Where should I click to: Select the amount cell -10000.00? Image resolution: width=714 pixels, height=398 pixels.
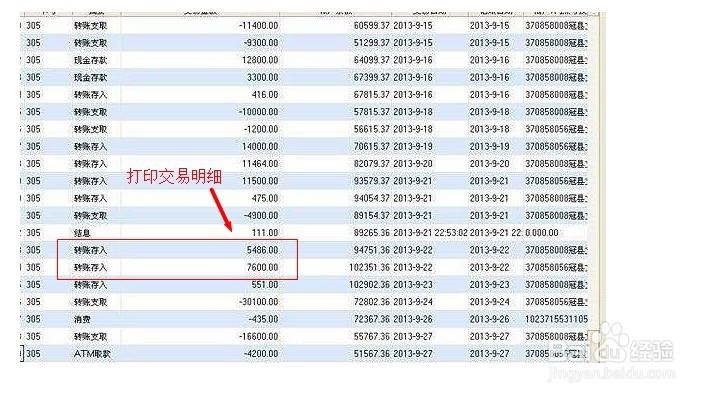coord(258,112)
